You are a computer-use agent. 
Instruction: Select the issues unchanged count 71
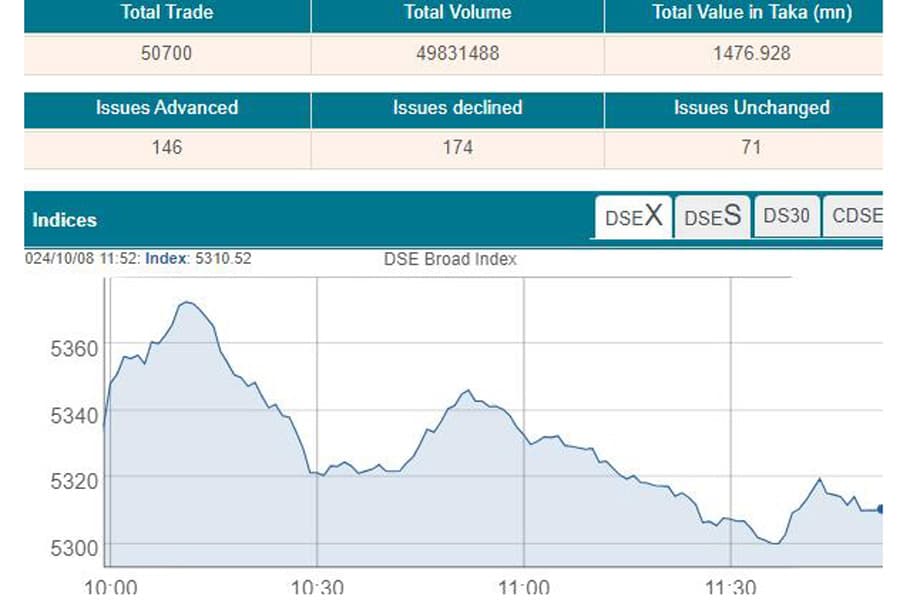pyautogui.click(x=751, y=148)
